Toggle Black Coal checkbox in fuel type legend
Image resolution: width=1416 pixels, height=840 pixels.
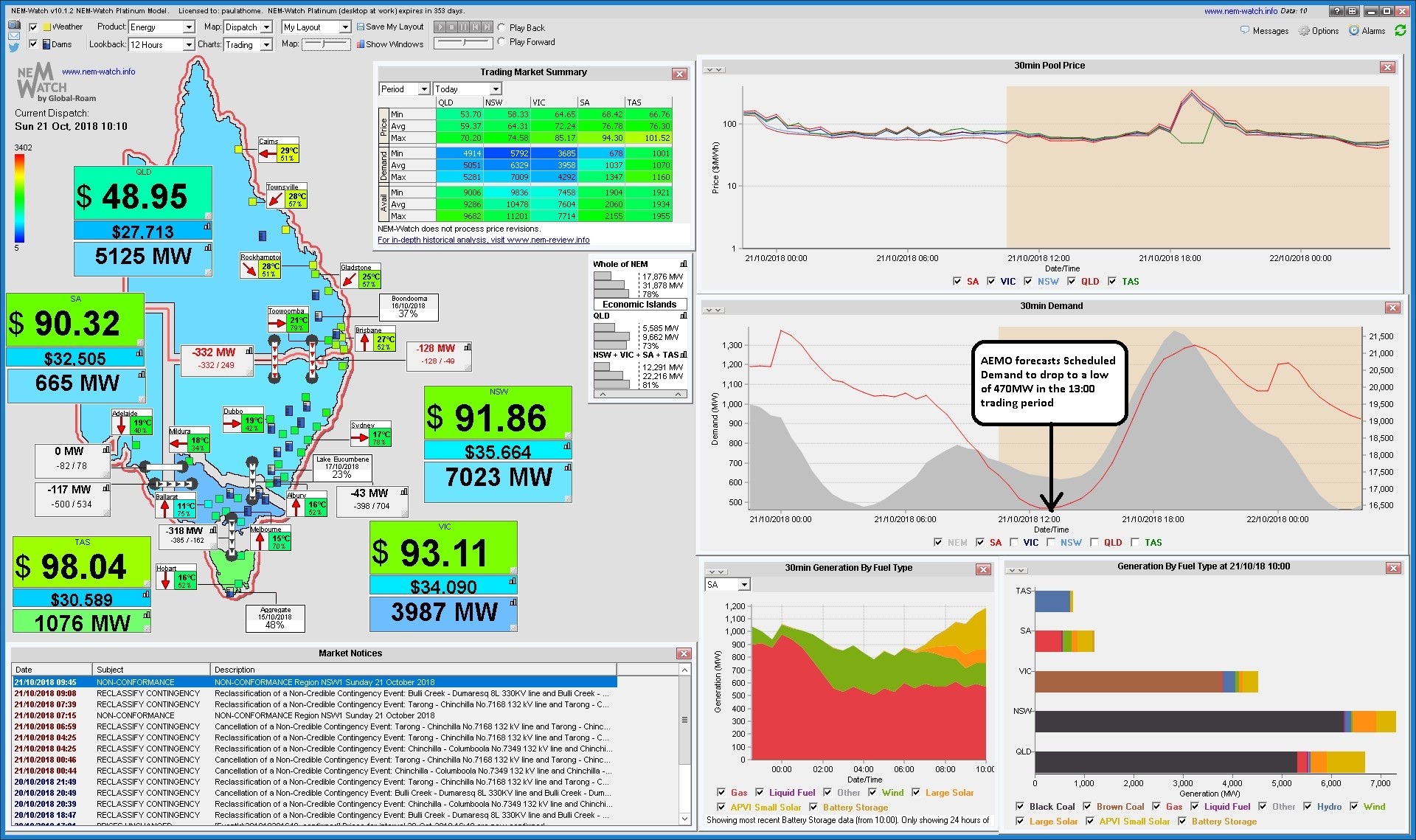coord(1020,806)
